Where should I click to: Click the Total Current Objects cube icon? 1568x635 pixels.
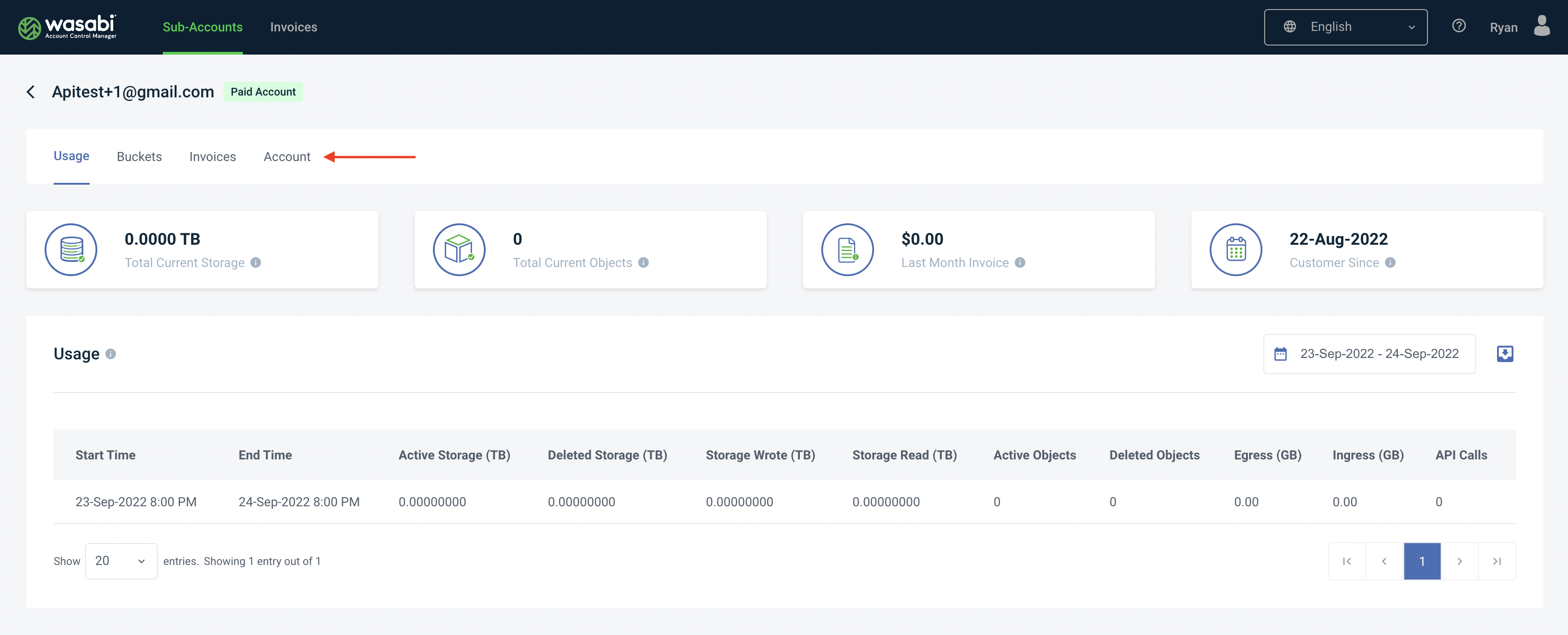click(459, 250)
